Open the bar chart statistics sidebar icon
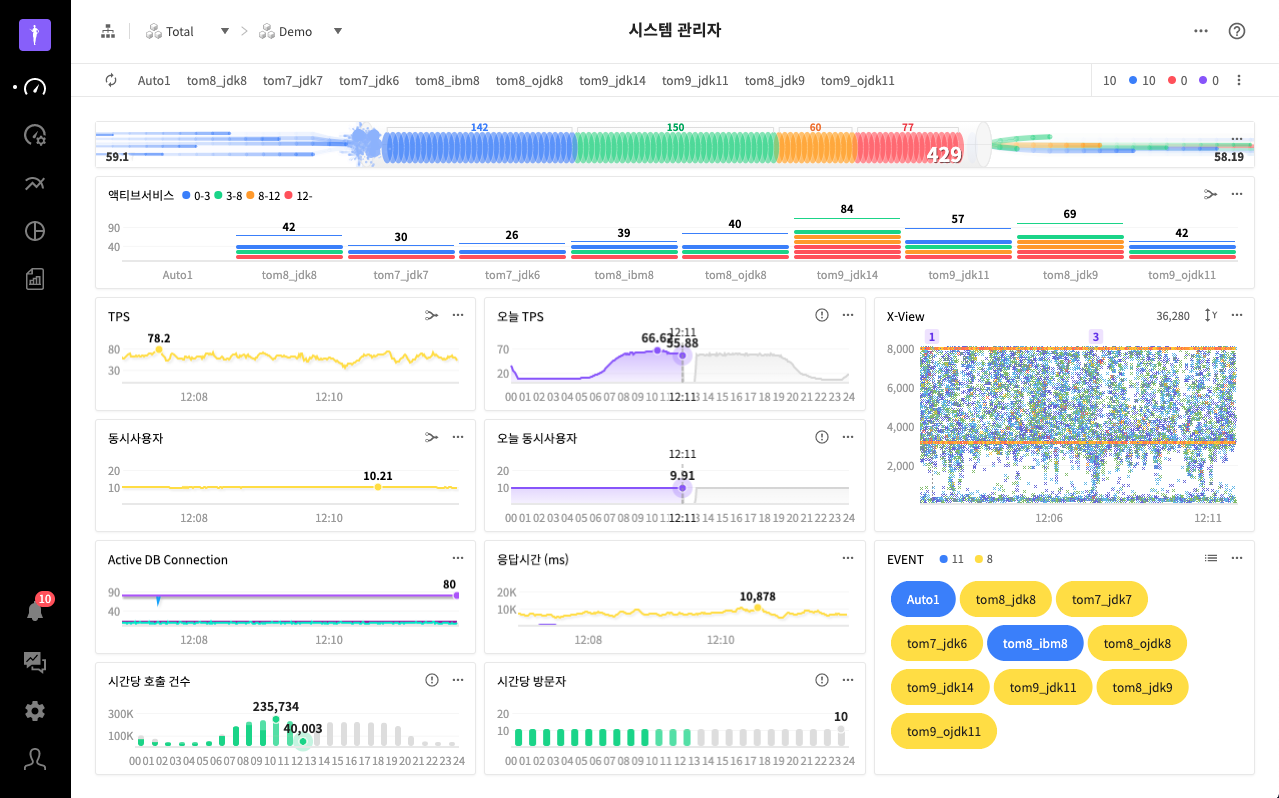 point(34,279)
